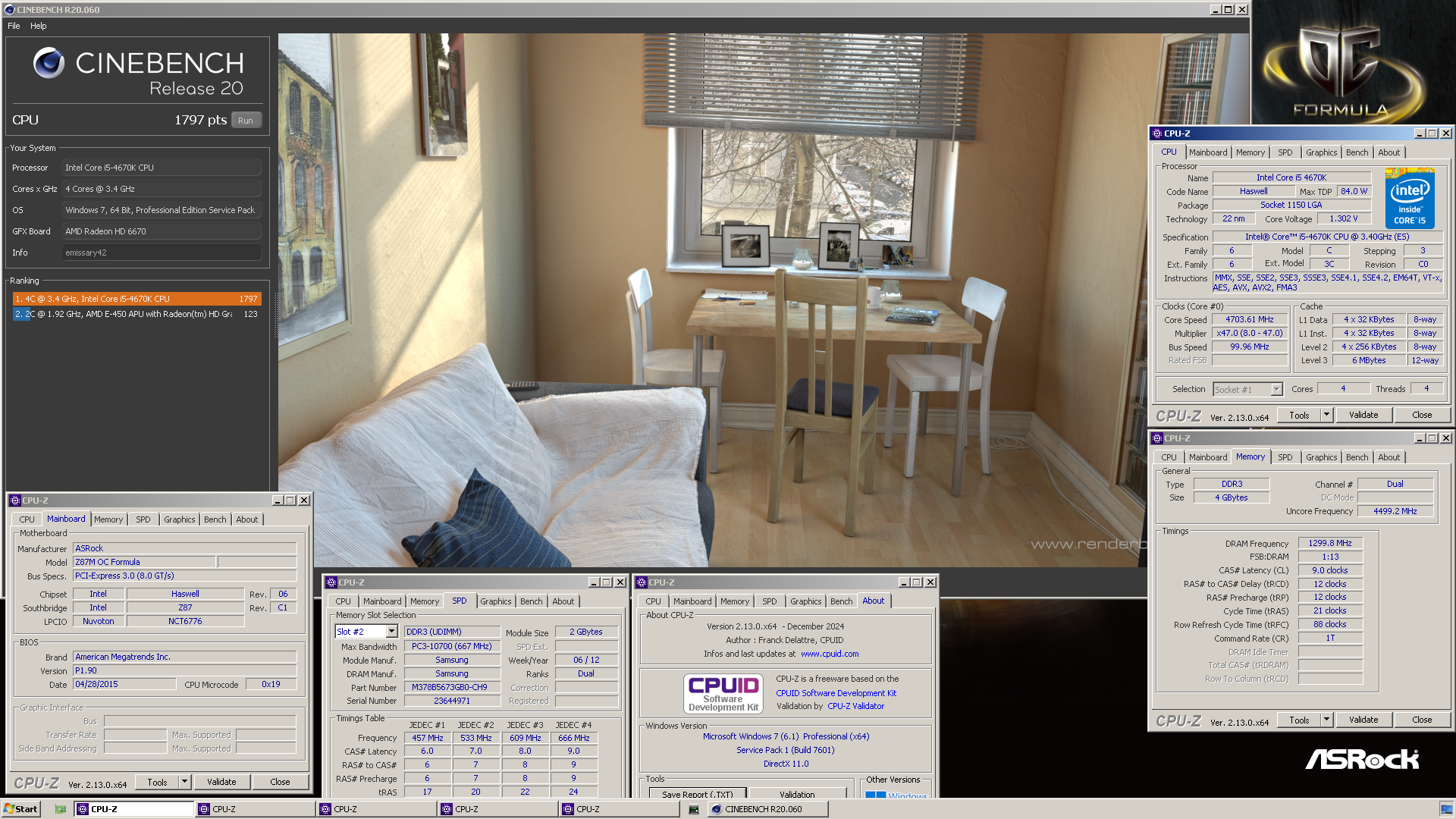This screenshot has height=819, width=1456.
Task: Click the Intel inside Core i5 logo
Action: point(1410,199)
